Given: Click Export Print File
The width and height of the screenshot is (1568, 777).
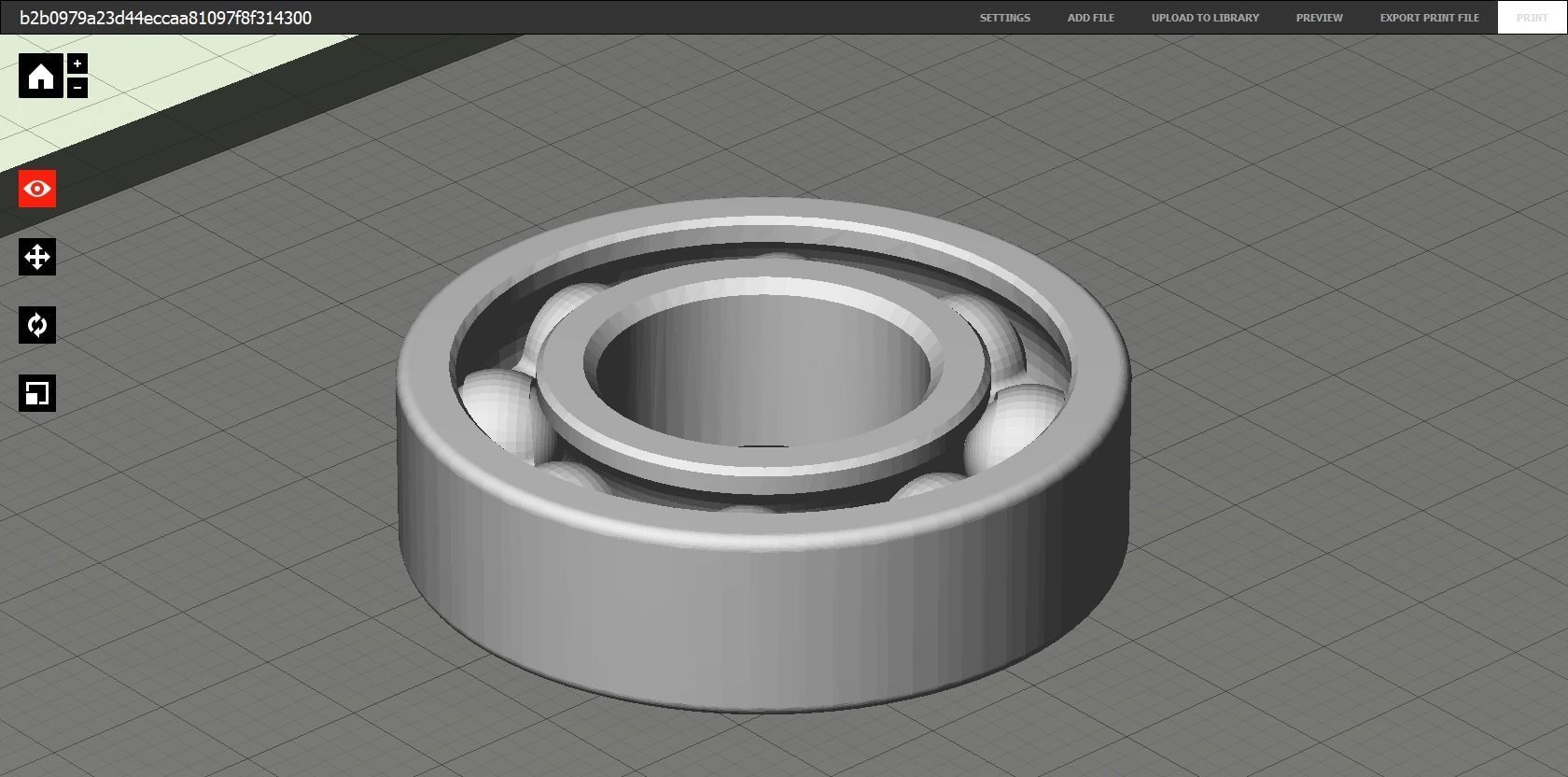Looking at the screenshot, I should coord(1429,18).
